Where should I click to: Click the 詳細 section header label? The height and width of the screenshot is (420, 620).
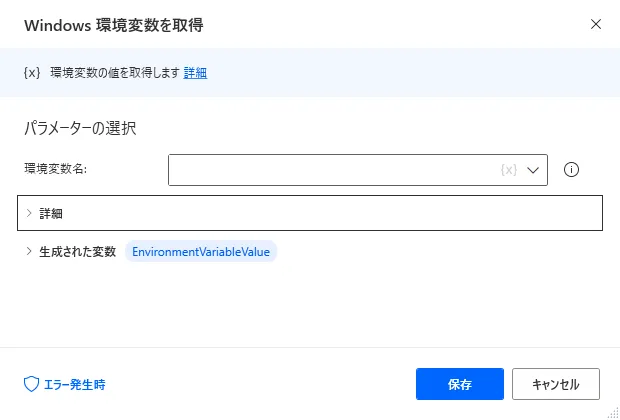[x=51, y=213]
